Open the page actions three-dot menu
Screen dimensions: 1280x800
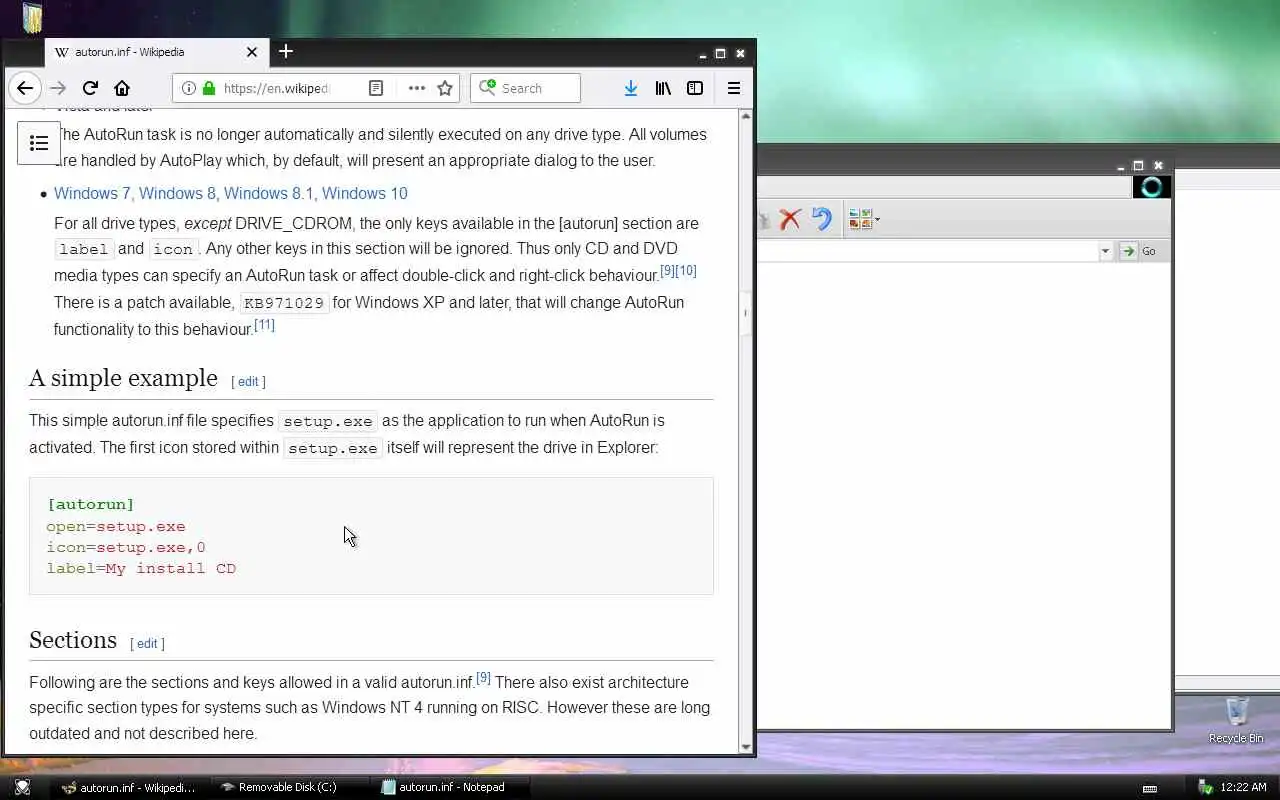click(x=417, y=88)
